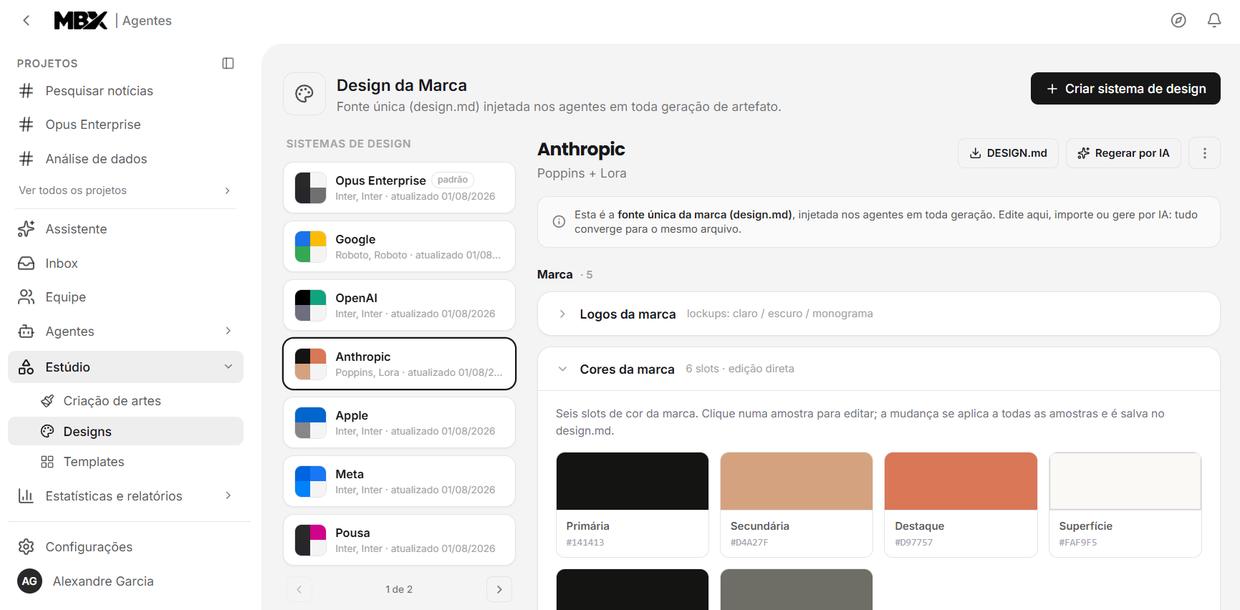Expand Ver todos os projetos
The image size is (1240, 610).
pyautogui.click(x=126, y=190)
